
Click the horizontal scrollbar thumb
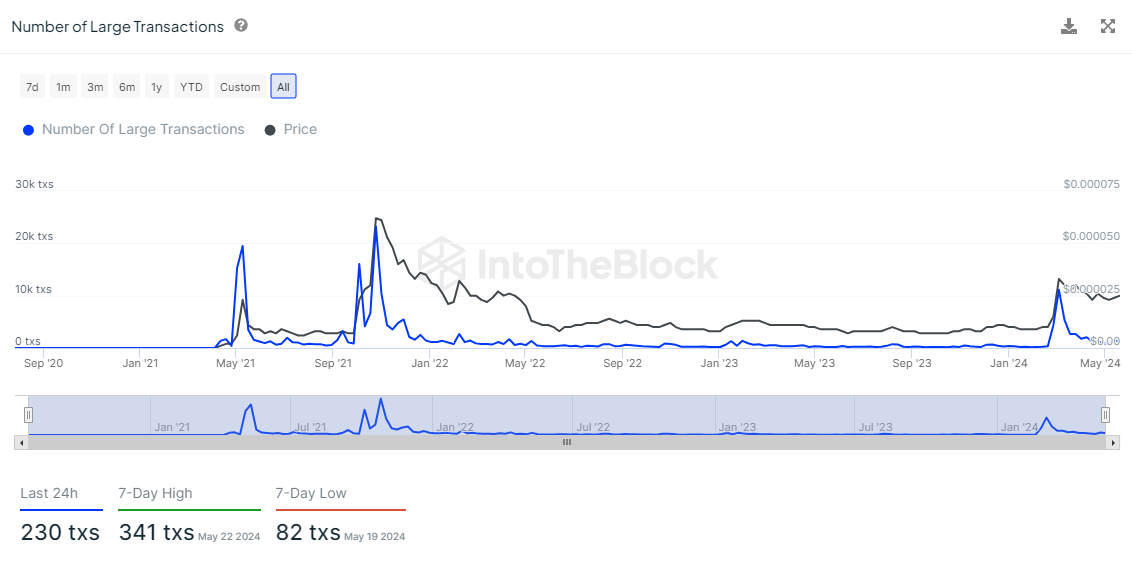tap(567, 442)
